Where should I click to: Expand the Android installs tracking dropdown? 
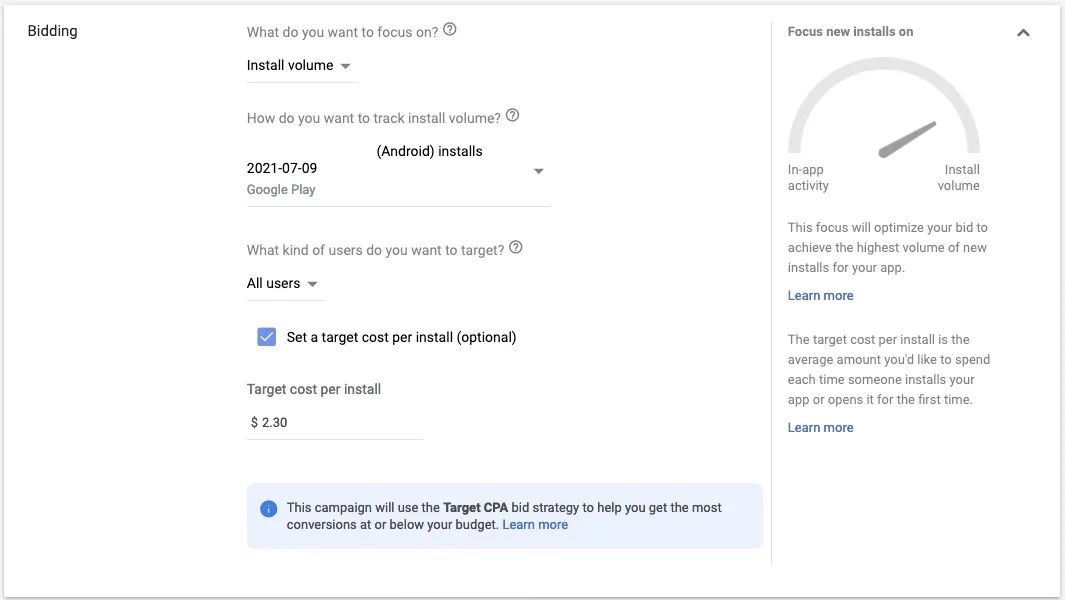coord(538,171)
